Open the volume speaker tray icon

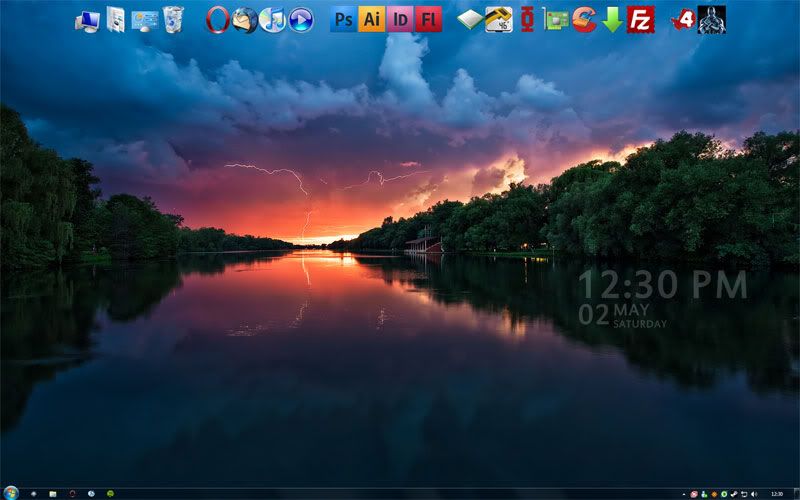(754, 494)
